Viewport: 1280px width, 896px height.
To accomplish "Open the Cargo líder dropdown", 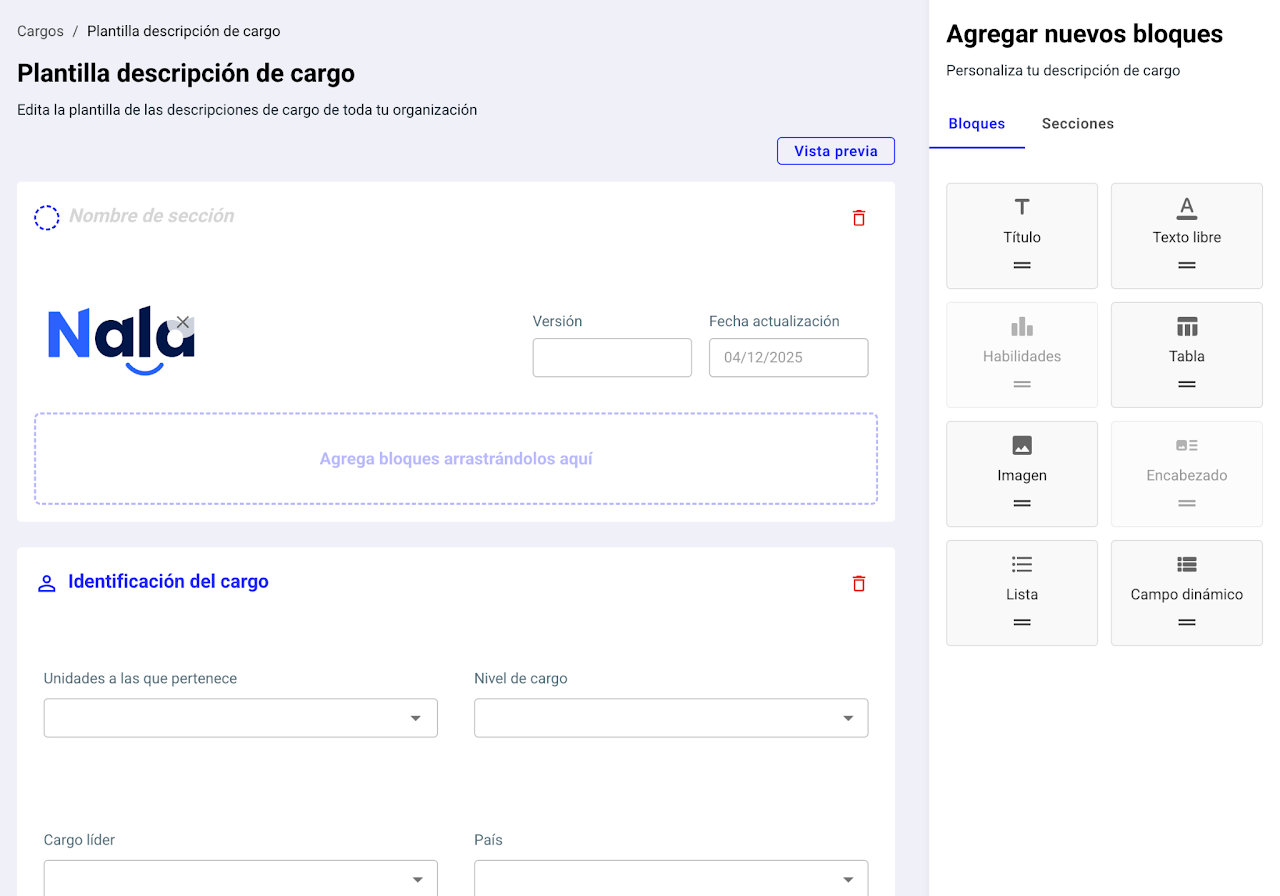I will click(x=240, y=879).
